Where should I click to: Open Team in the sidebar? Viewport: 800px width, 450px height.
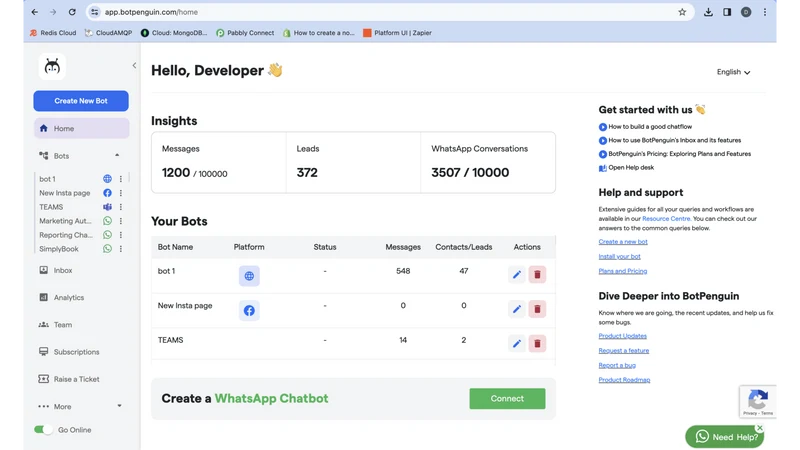click(55, 324)
